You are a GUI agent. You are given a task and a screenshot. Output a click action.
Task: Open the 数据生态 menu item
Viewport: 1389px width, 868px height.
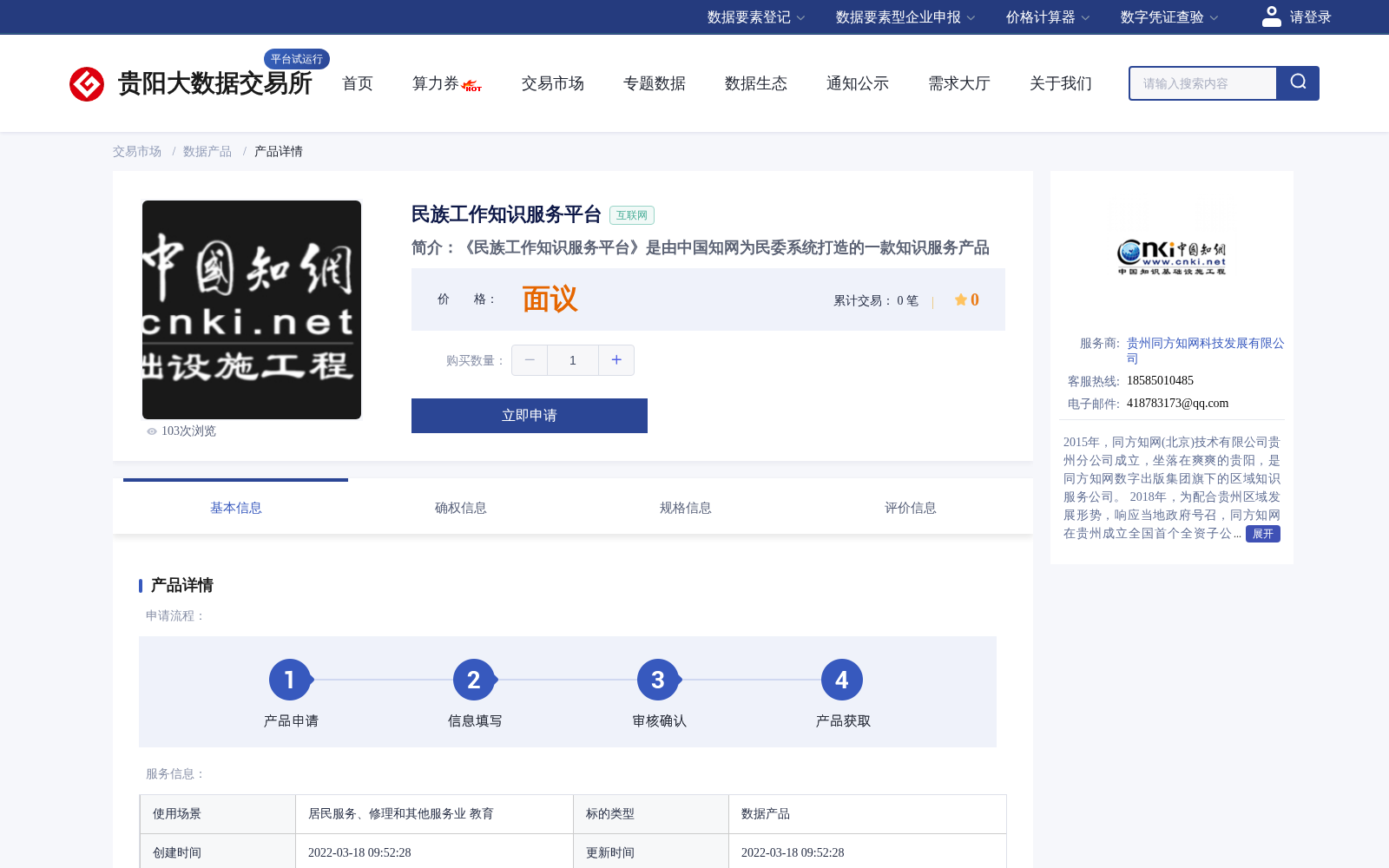click(756, 83)
